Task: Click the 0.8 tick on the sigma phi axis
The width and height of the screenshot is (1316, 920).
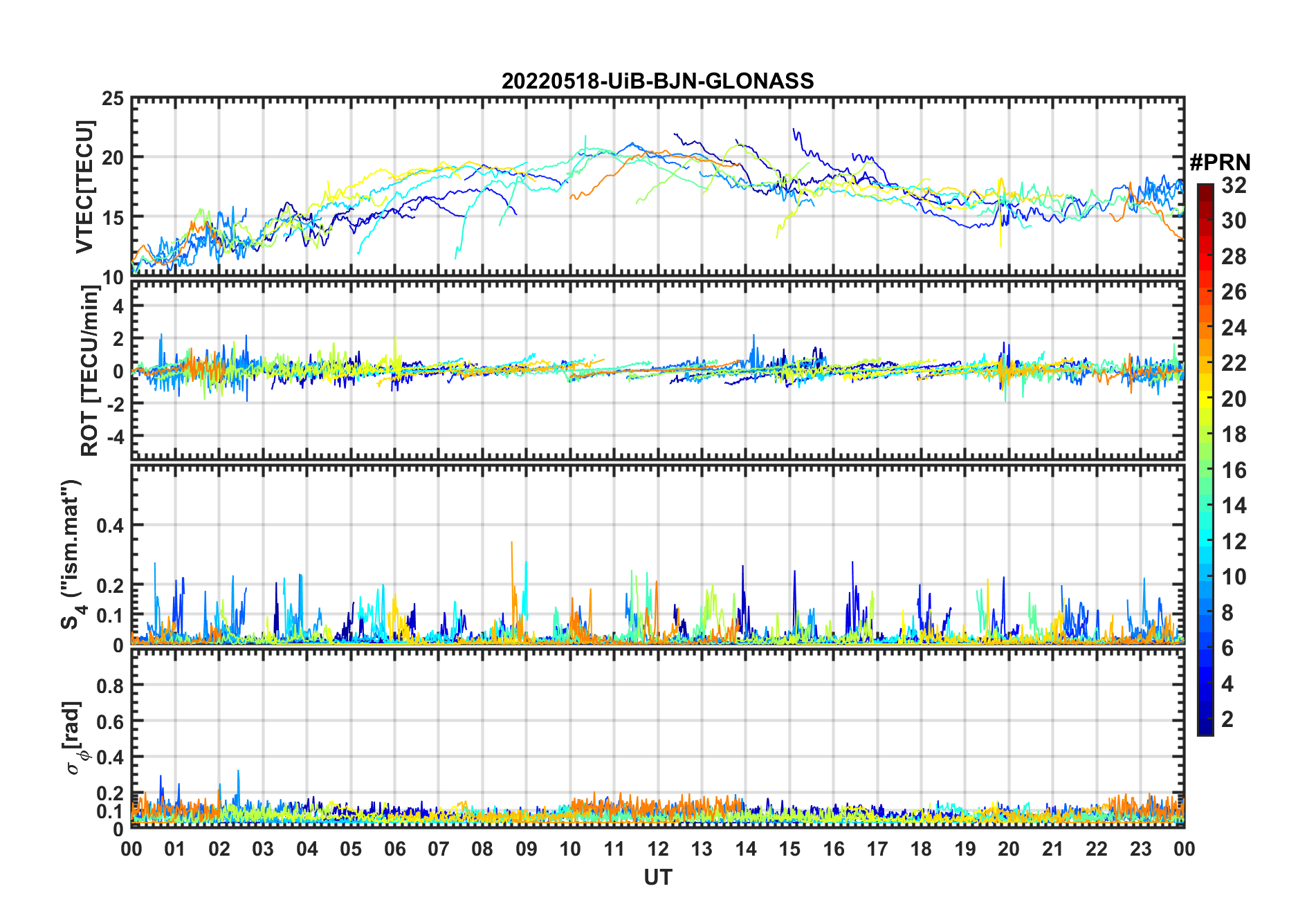Action: pos(110,686)
